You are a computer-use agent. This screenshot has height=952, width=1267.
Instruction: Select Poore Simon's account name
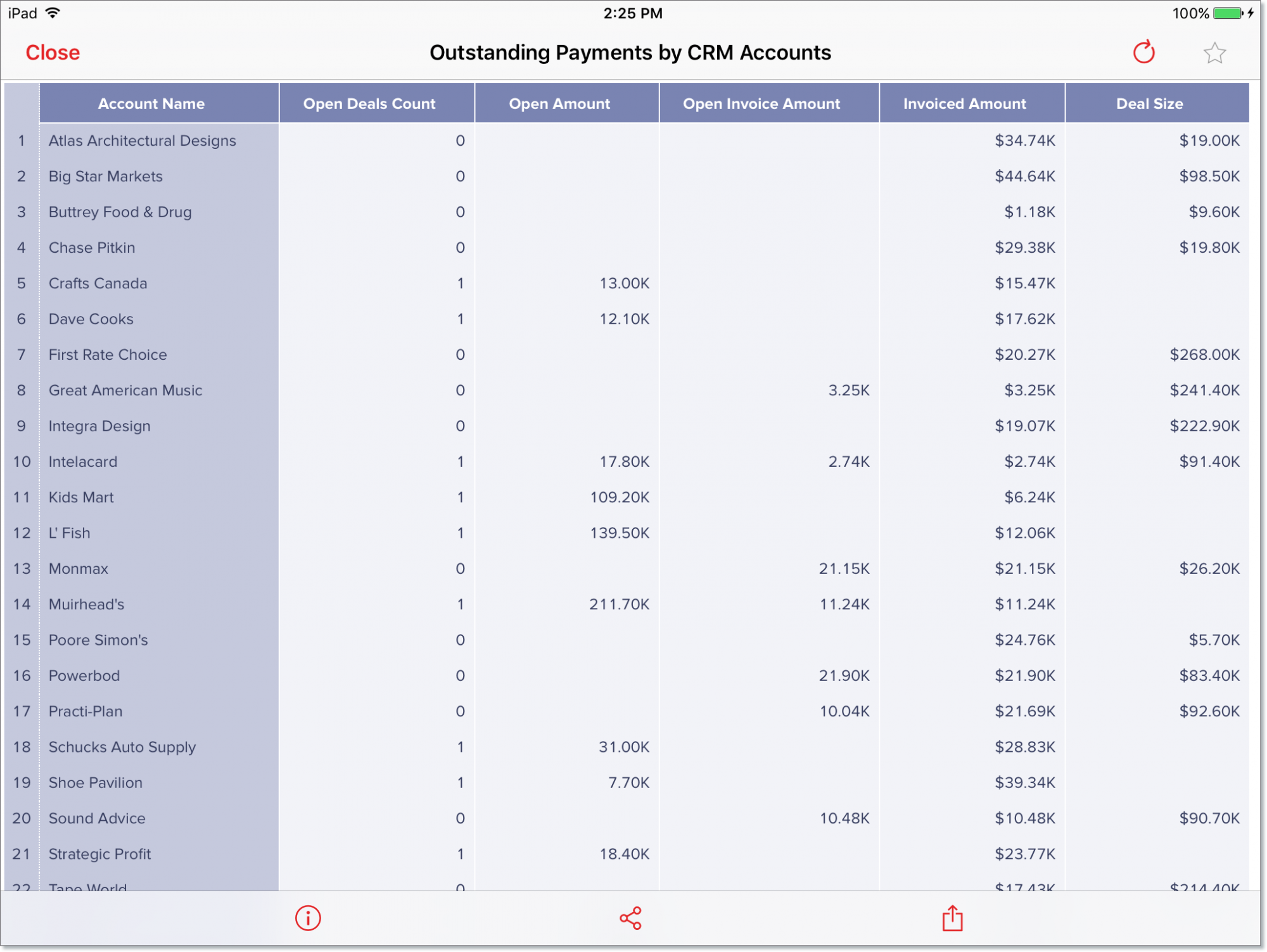click(98, 640)
